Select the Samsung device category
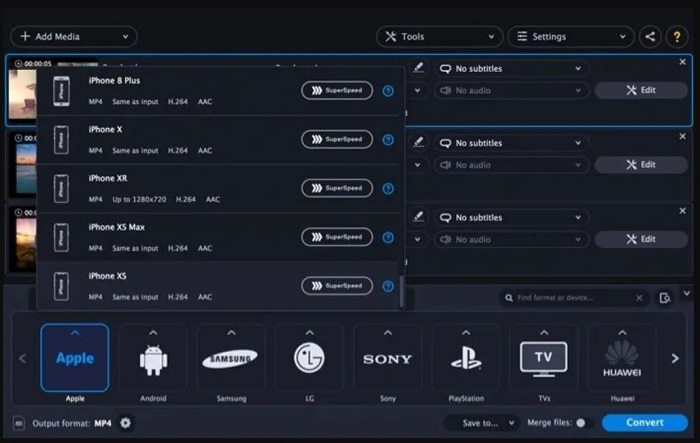This screenshot has height=443, width=700. pyautogui.click(x=231, y=358)
